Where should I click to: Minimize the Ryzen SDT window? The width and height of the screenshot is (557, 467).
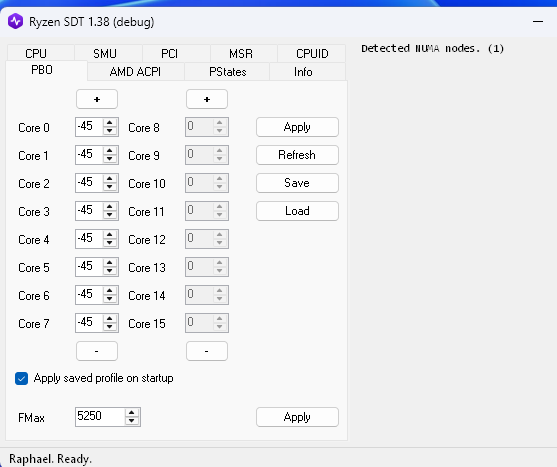click(538, 22)
